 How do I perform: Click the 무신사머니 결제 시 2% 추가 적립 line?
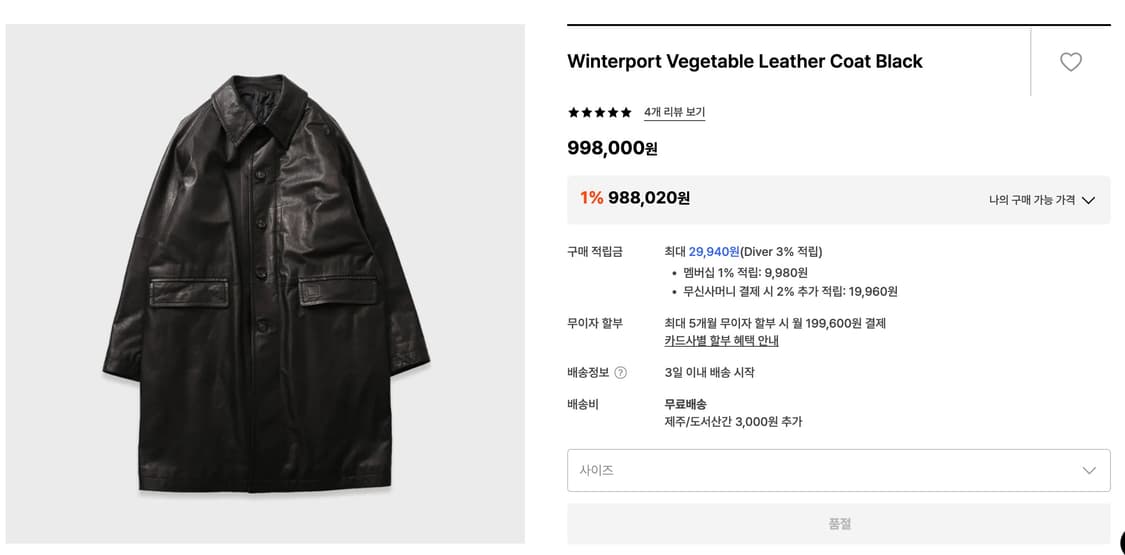pyautogui.click(x=790, y=292)
